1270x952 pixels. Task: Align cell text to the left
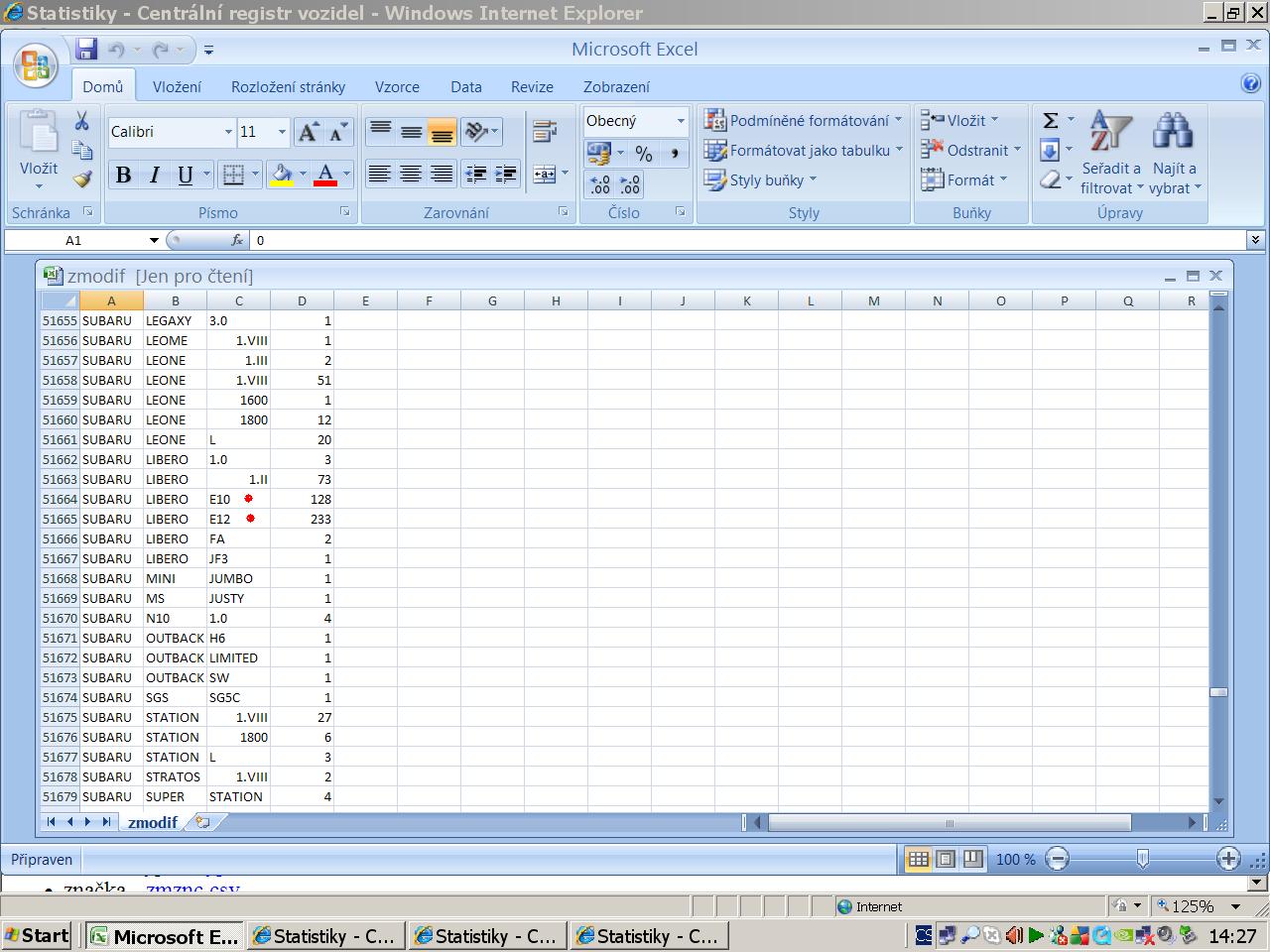pos(379,175)
